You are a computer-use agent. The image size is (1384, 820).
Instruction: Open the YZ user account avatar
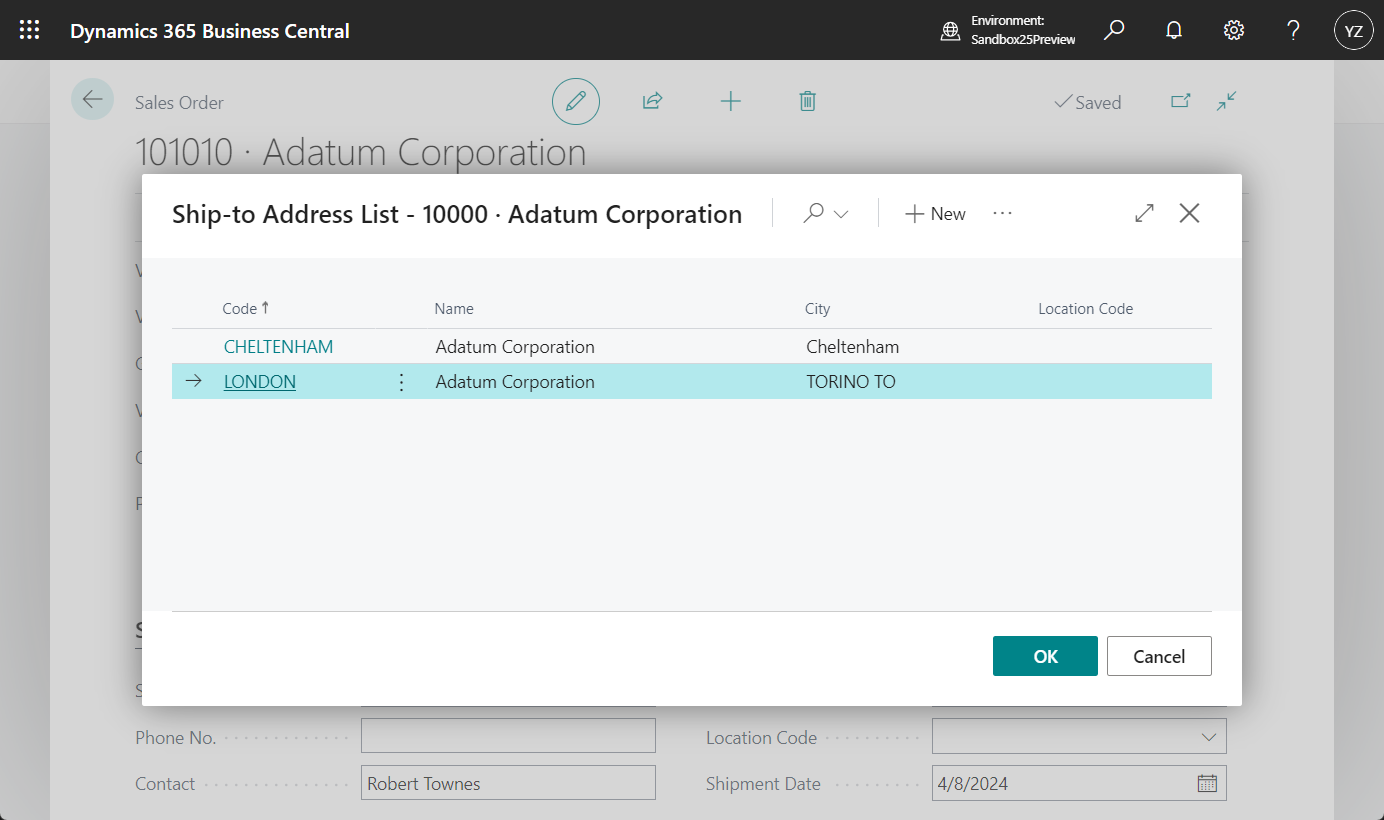1353,30
